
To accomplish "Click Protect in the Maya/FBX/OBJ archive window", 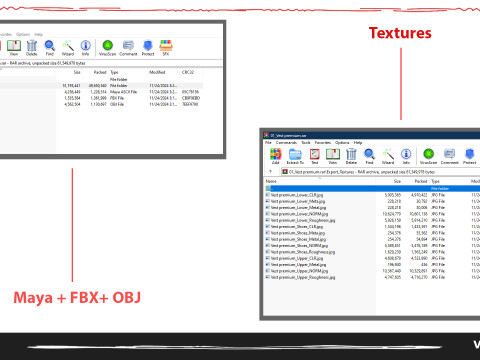I will [148, 48].
